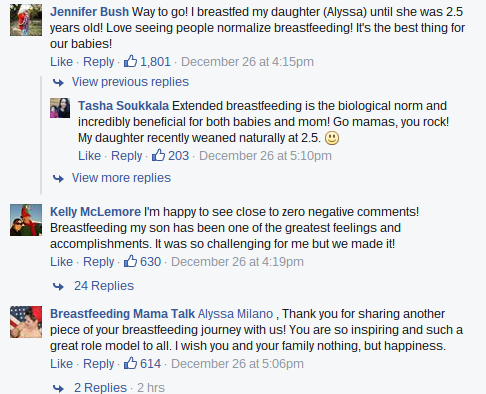Click reply arrow icon beside View previous replies

(x=58, y=82)
